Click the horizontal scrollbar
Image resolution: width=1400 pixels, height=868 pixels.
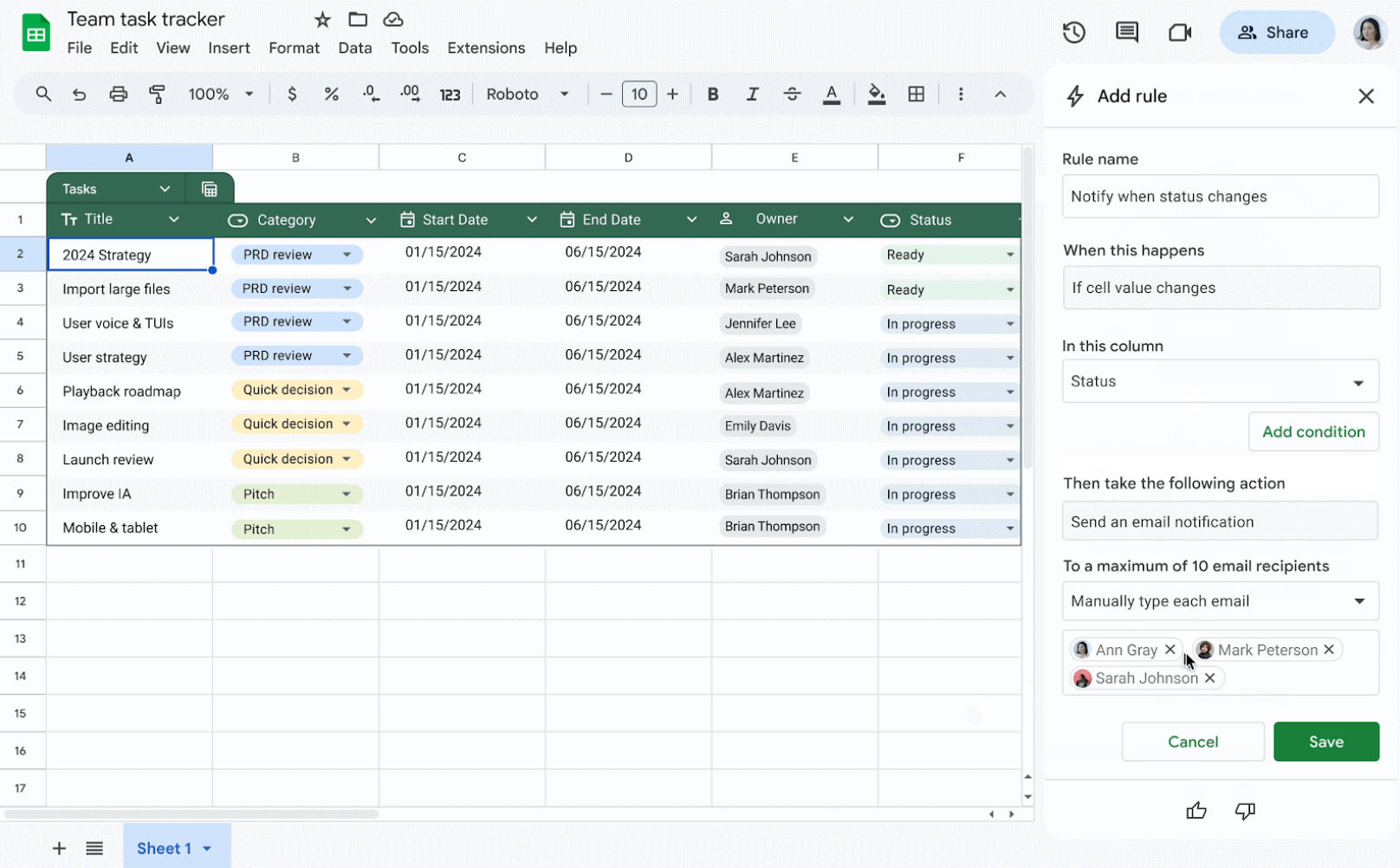click(x=191, y=814)
